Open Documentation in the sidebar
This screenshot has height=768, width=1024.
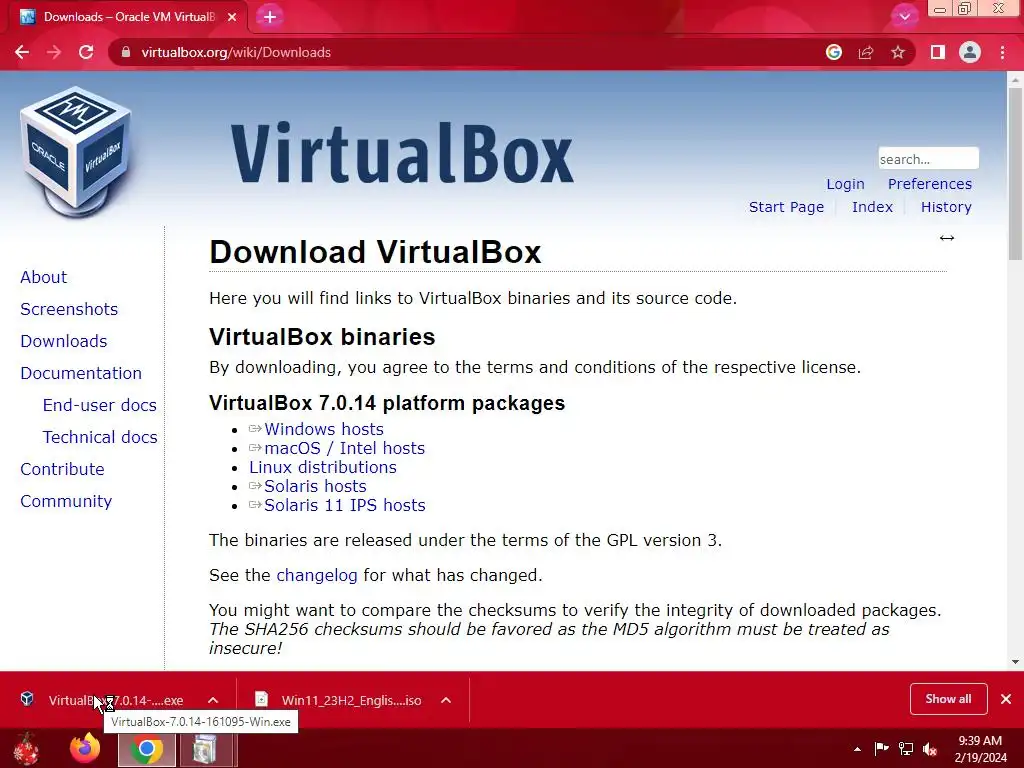click(81, 373)
